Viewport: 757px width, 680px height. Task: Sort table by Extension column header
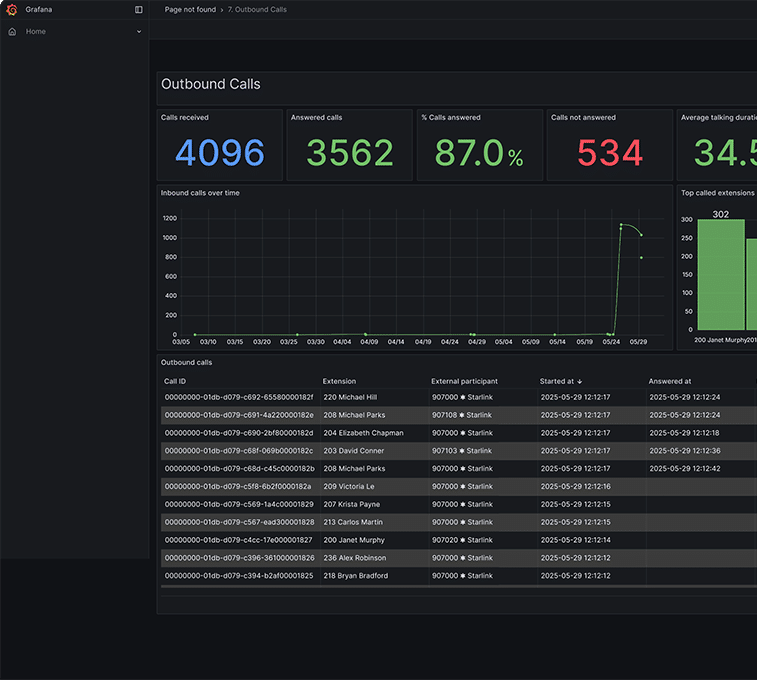pyautogui.click(x=339, y=381)
